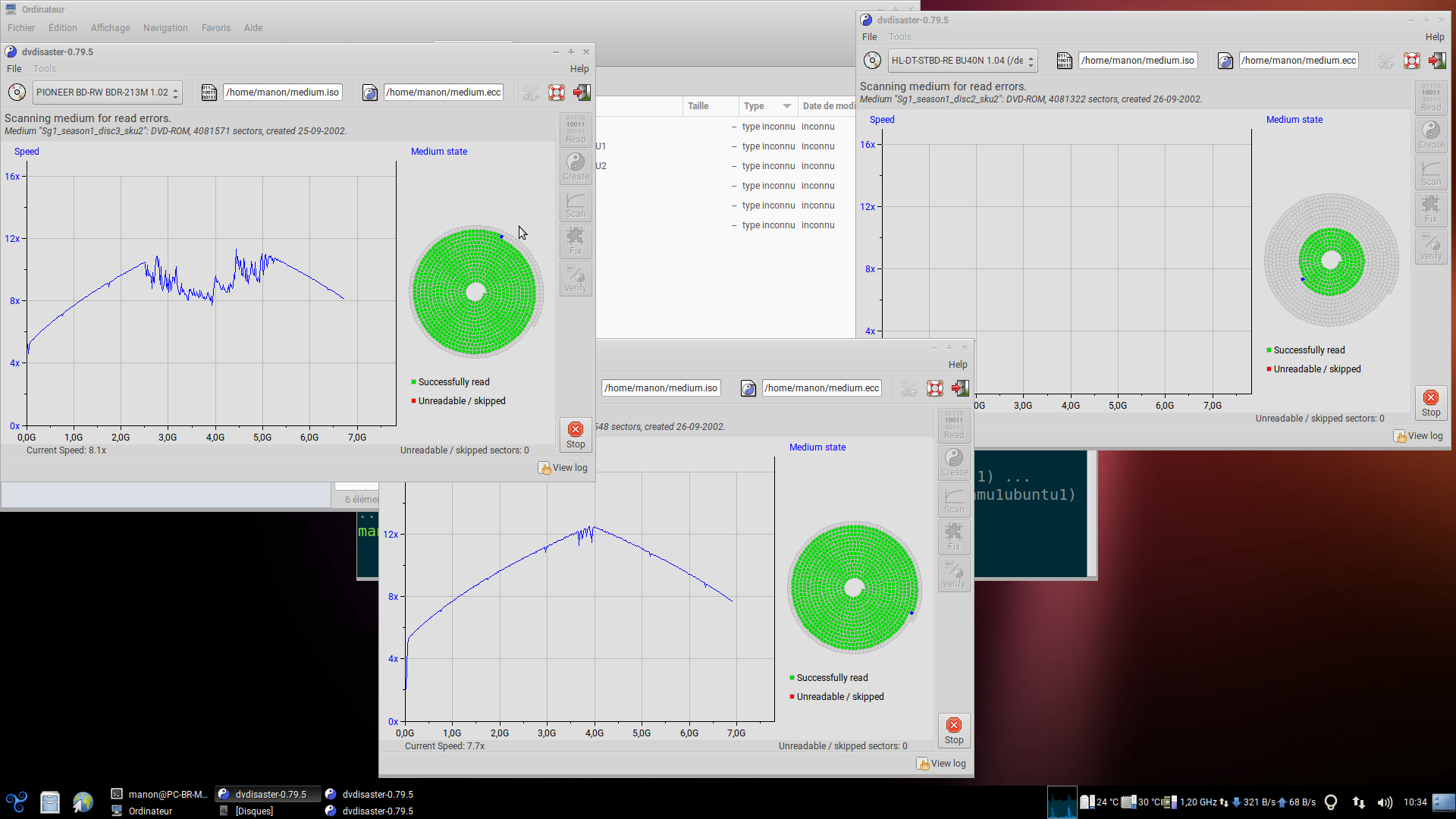
Task: Click the Verify icon in Pioneer window
Action: pyautogui.click(x=576, y=278)
